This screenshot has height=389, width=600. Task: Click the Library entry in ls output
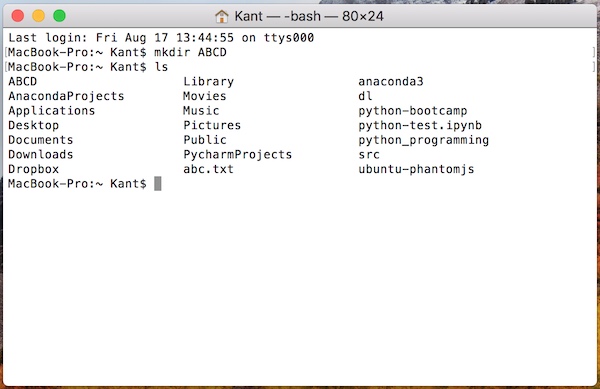point(209,82)
